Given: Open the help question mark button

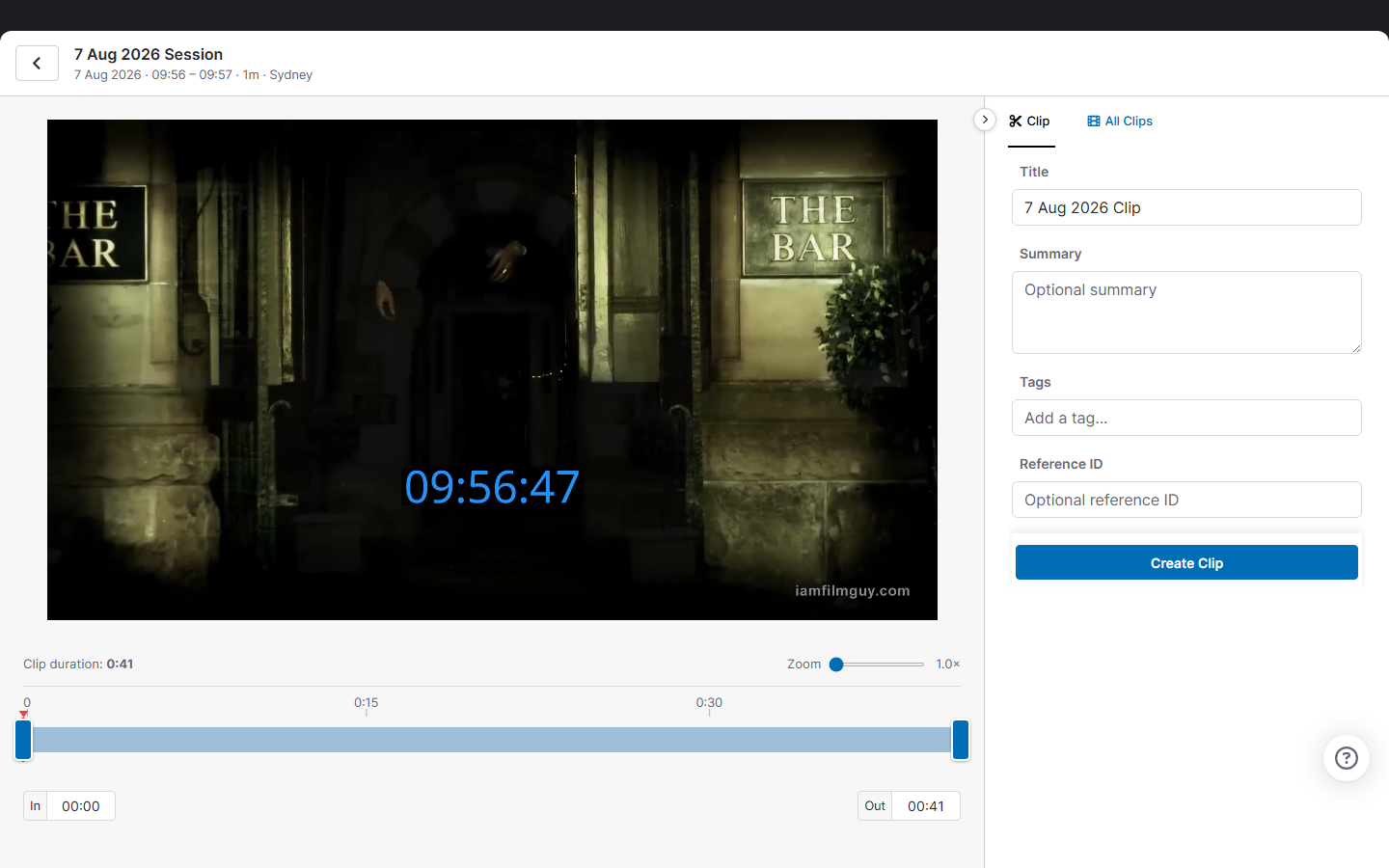Looking at the screenshot, I should (x=1346, y=758).
